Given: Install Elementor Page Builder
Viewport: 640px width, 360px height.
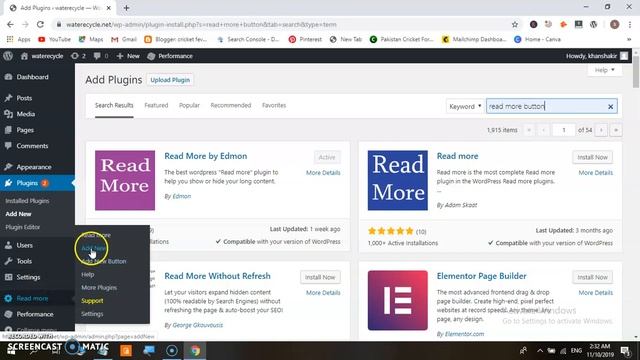Looking at the screenshot, I should pos(592,277).
